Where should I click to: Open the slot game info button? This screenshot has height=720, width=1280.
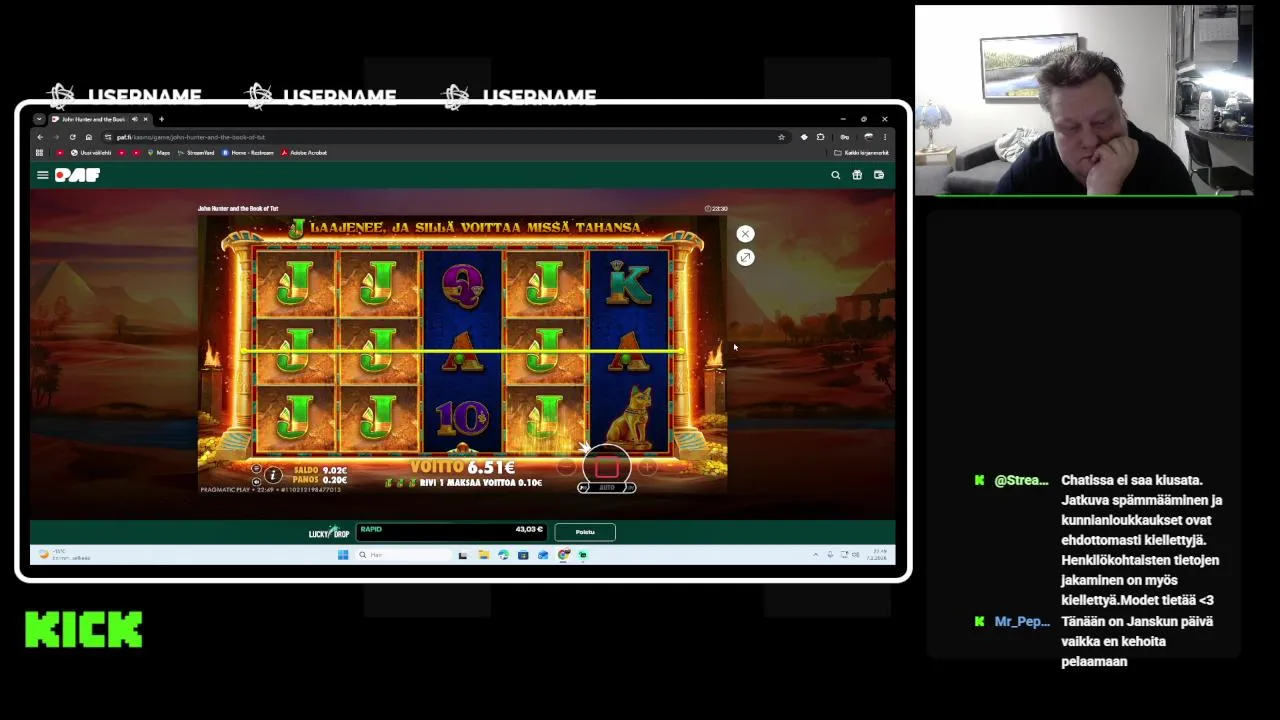tap(272, 476)
